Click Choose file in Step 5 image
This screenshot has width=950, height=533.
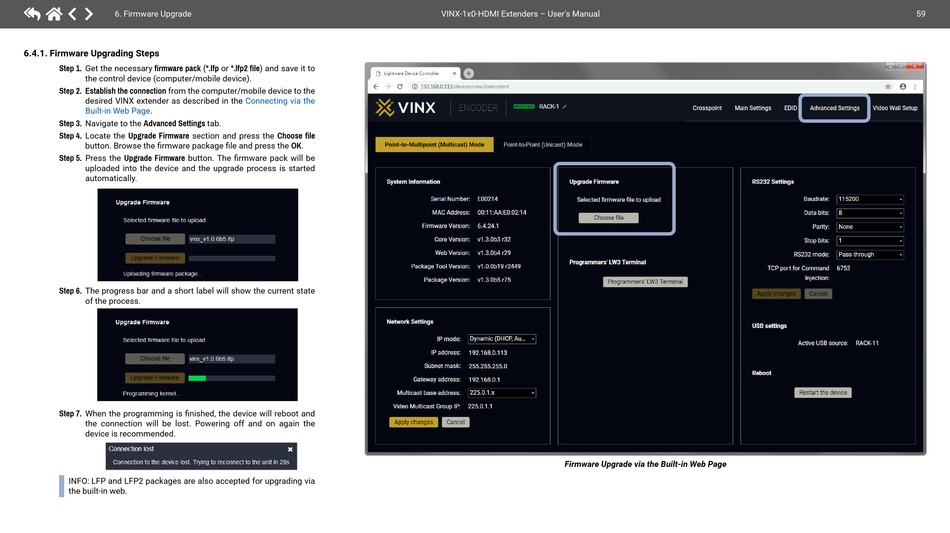click(x=155, y=239)
